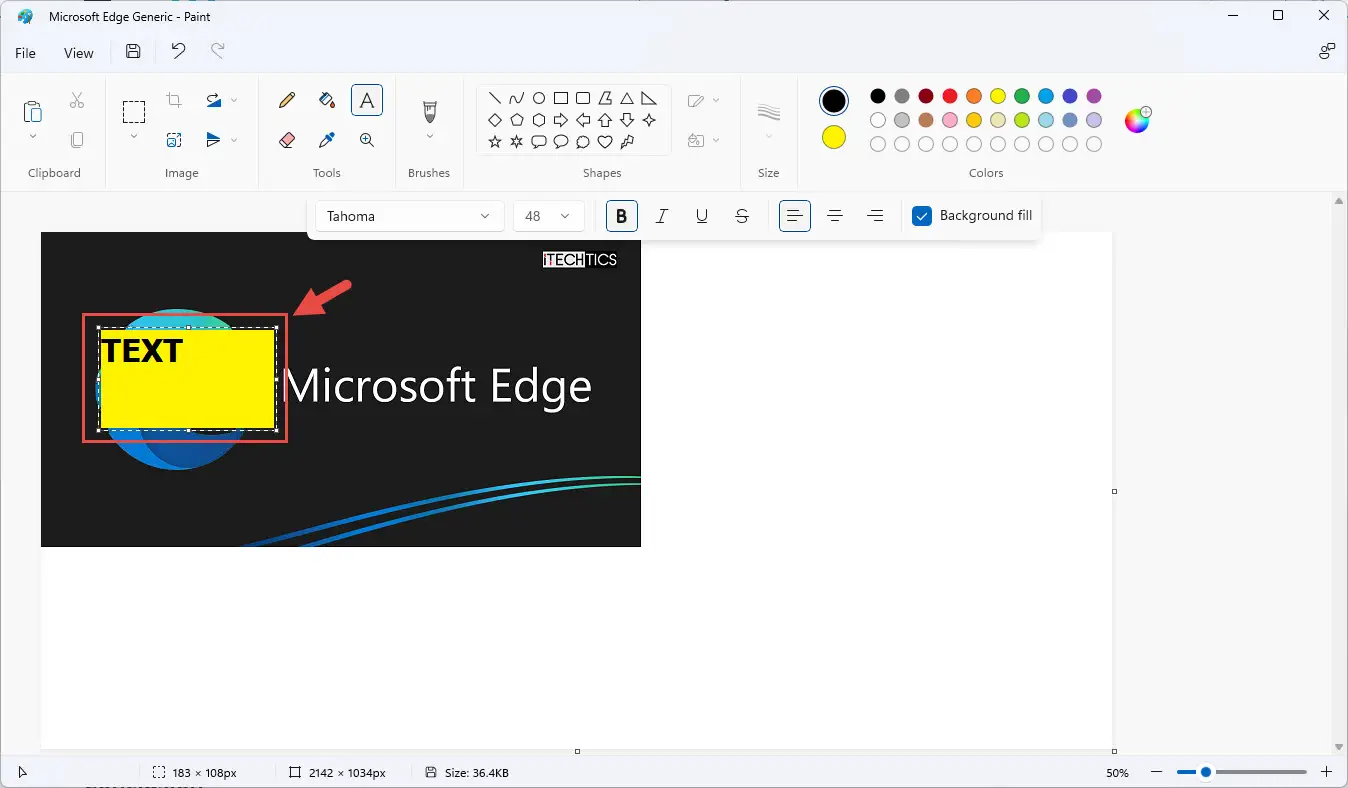Toggle Underline text formatting
The height and width of the screenshot is (788, 1348).
pos(702,216)
